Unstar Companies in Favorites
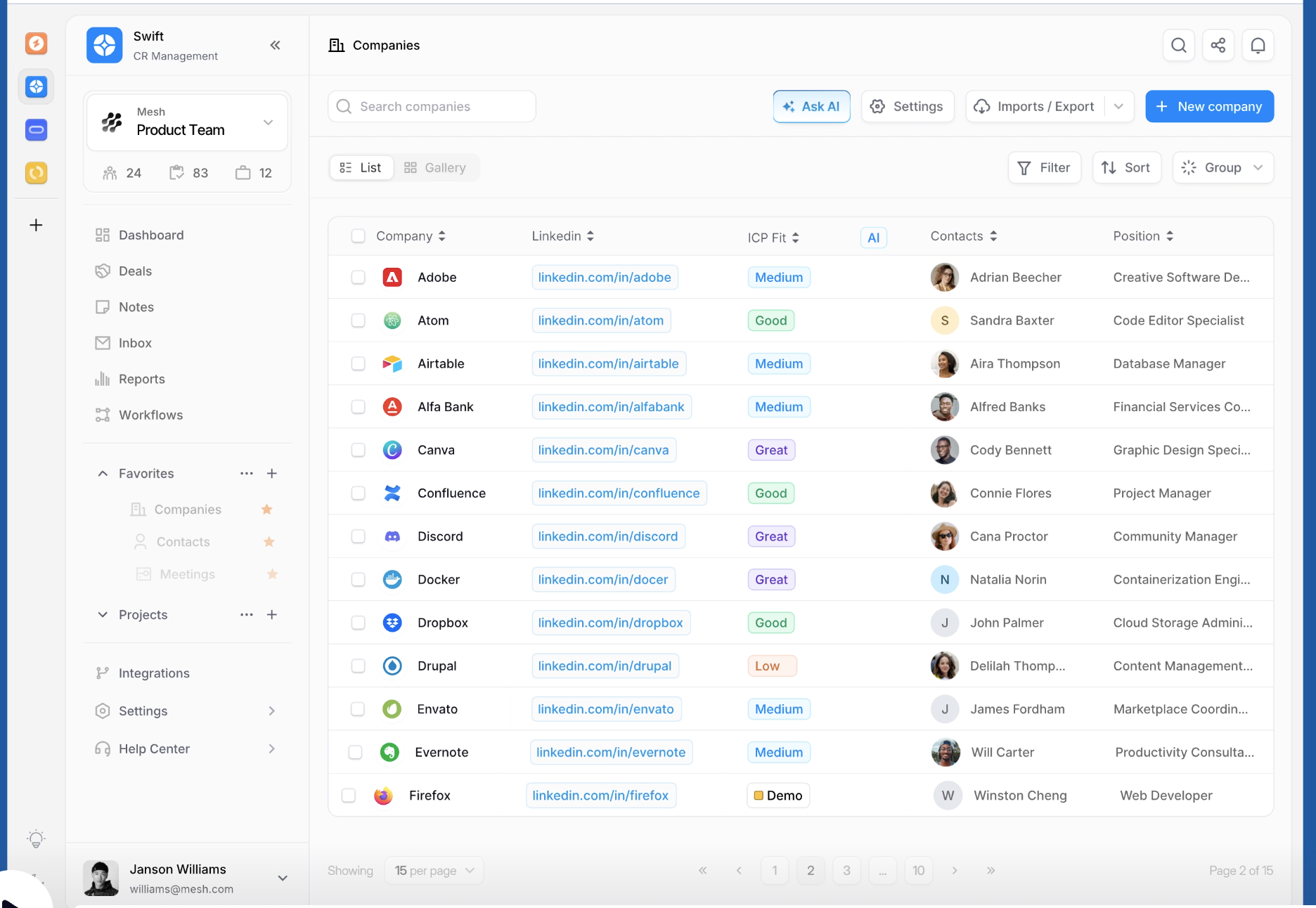 click(267, 510)
